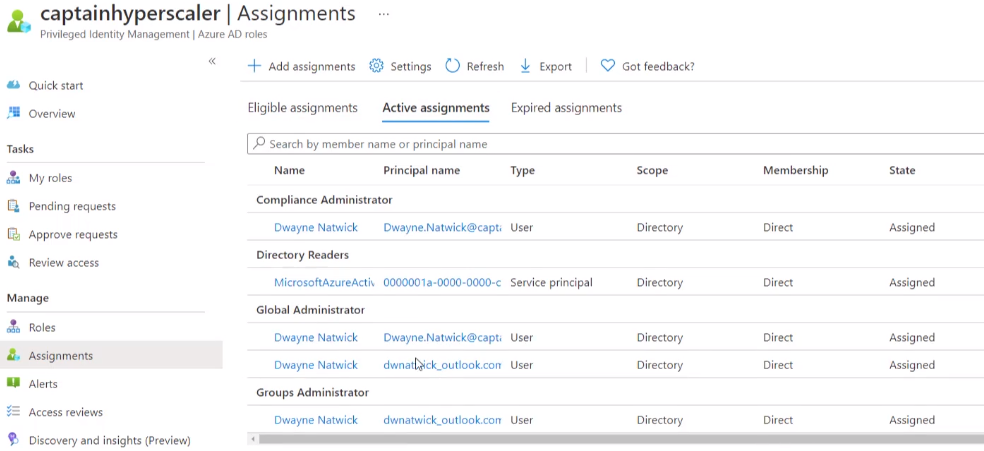This screenshot has height=451, width=984.
Task: Focus the member name search field
Action: click(616, 144)
